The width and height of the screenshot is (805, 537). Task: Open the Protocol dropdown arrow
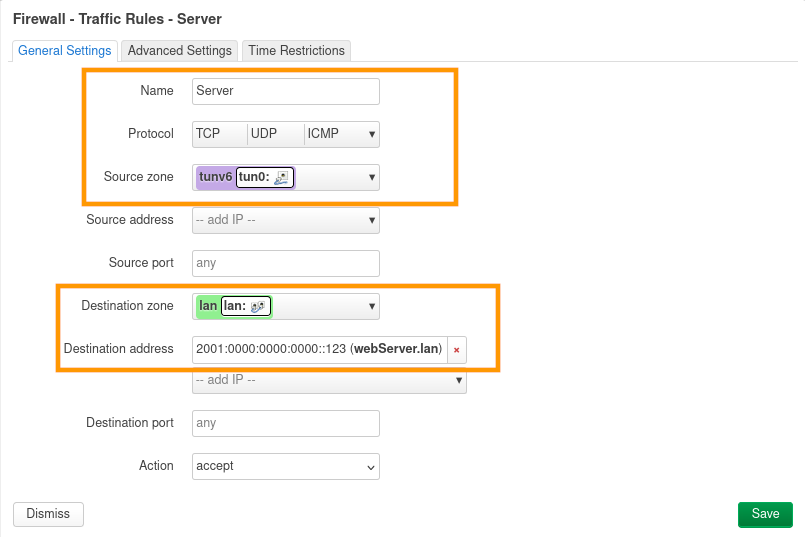pyautogui.click(x=372, y=134)
